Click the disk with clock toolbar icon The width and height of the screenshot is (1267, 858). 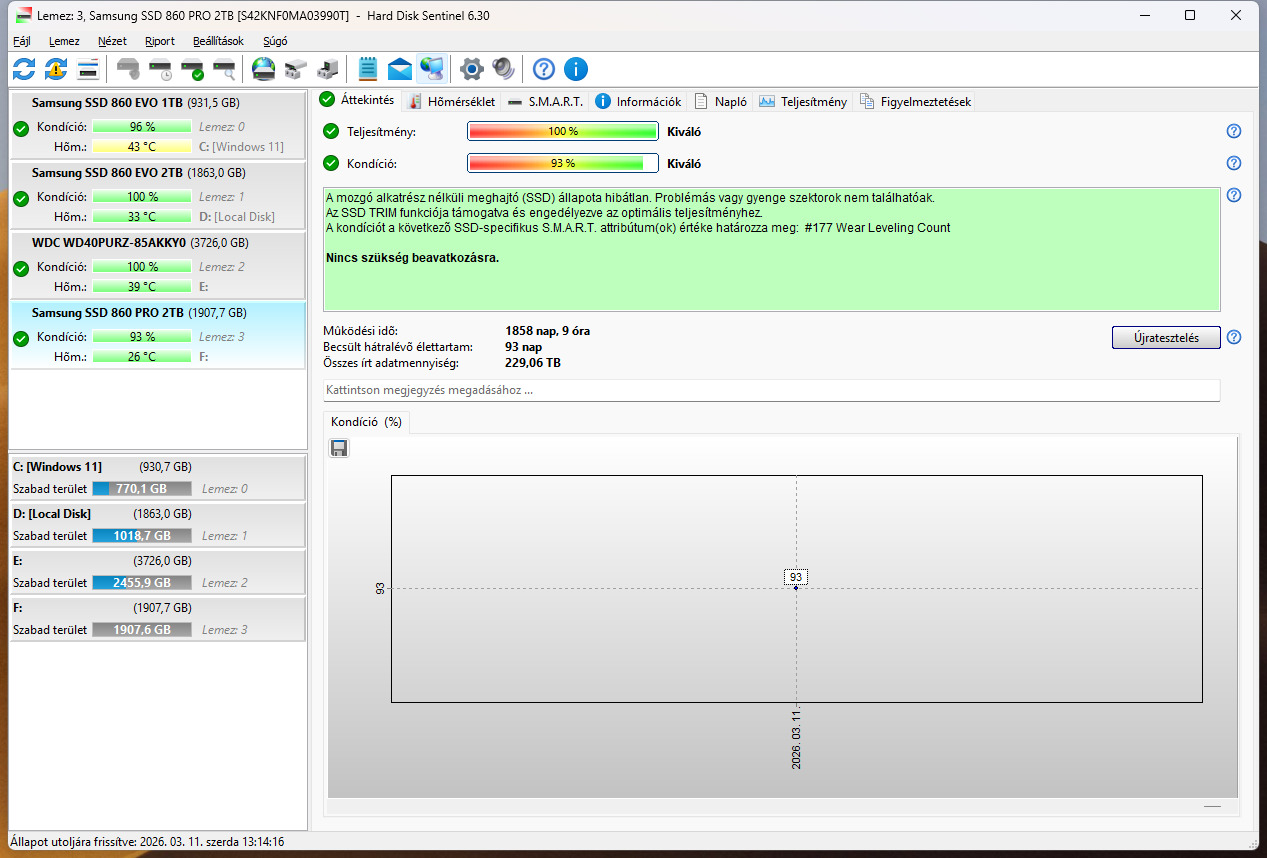pos(160,69)
